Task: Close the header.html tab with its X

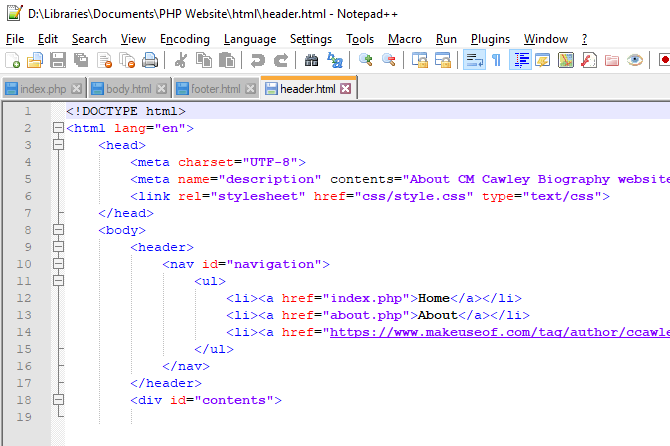Action: pos(346,88)
